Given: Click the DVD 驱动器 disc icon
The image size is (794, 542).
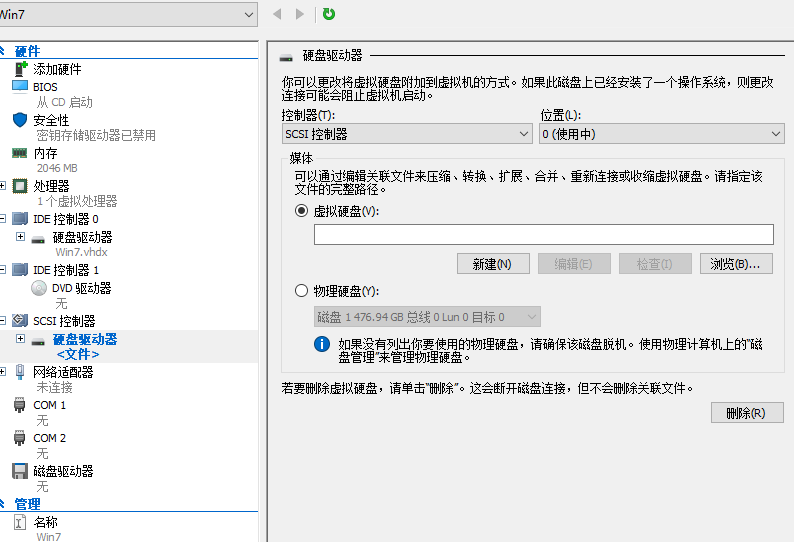Looking at the screenshot, I should click(39, 288).
